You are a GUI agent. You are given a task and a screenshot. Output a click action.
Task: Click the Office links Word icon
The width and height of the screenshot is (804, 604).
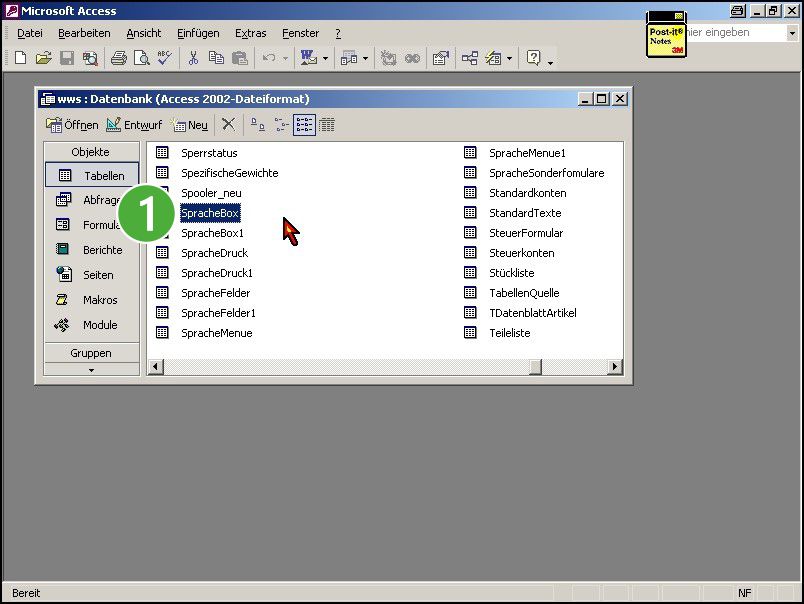pos(309,58)
